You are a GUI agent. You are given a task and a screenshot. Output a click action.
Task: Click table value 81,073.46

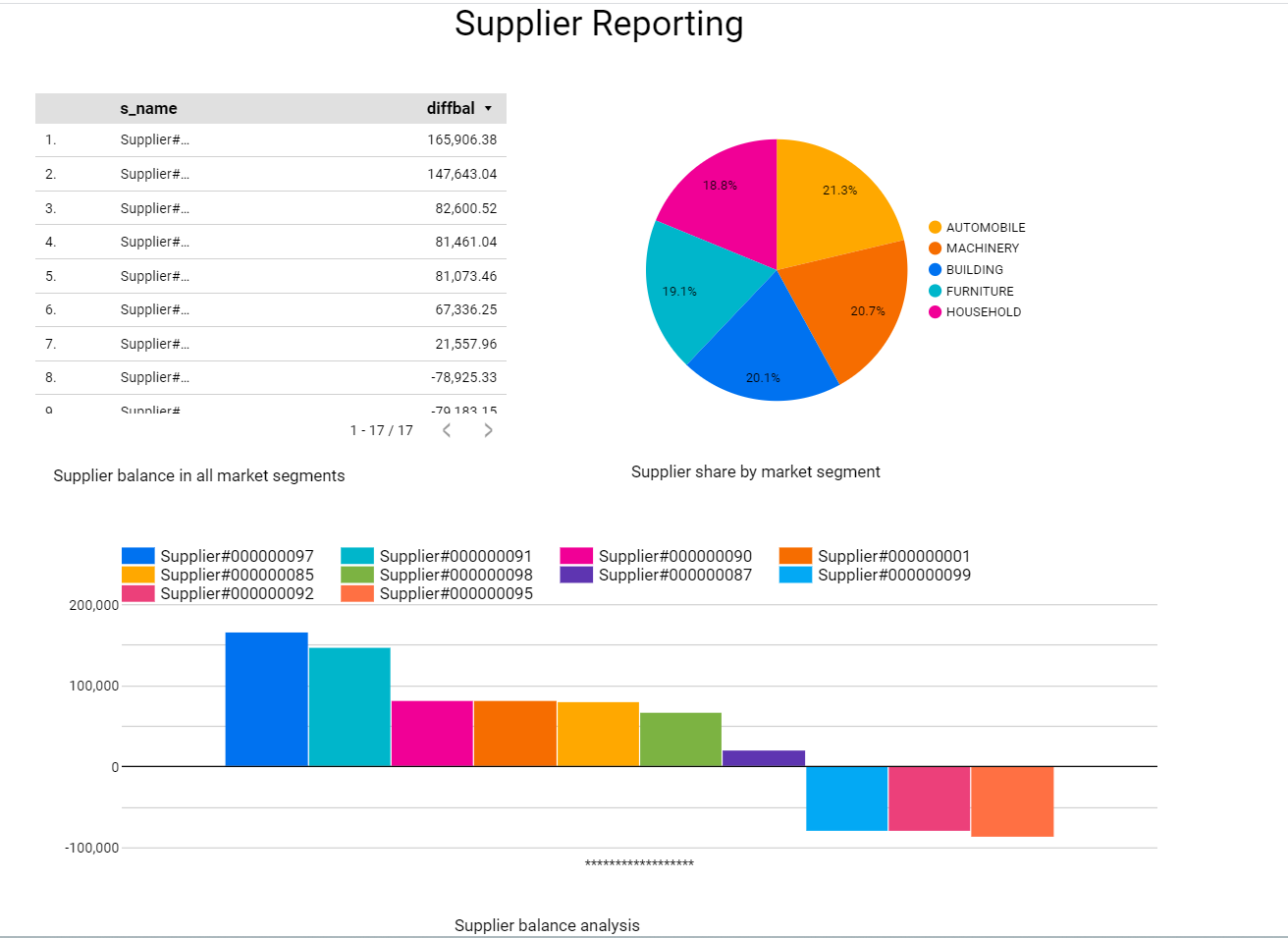pos(466,276)
